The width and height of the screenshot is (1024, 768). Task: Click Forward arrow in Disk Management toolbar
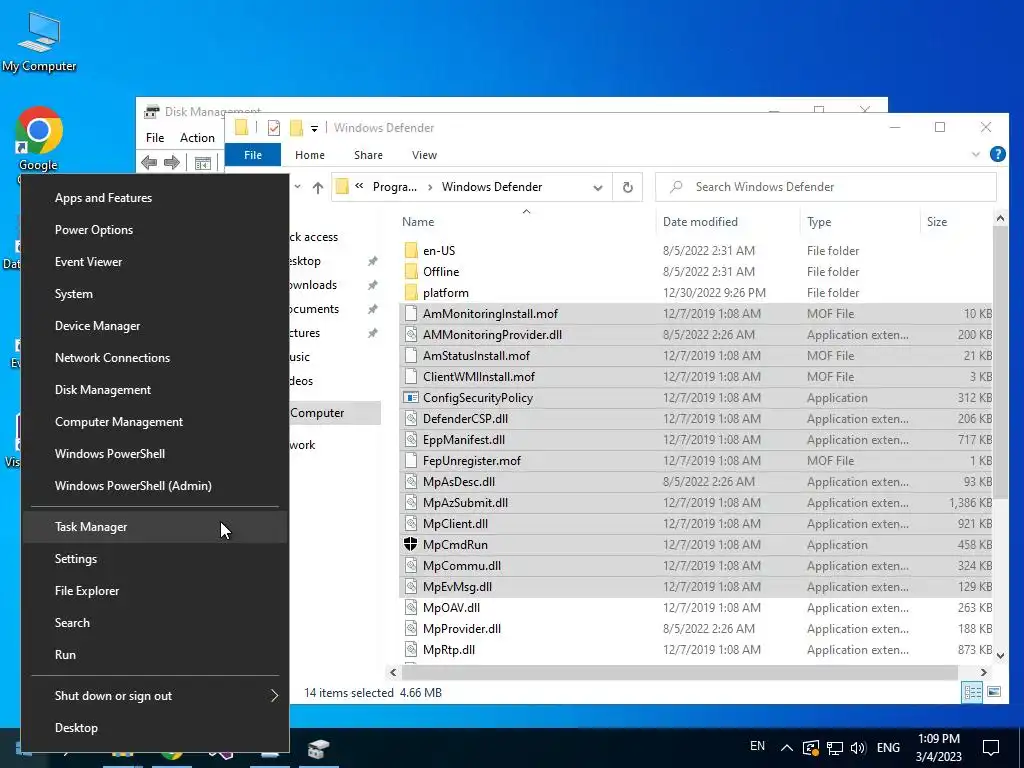pyautogui.click(x=172, y=163)
